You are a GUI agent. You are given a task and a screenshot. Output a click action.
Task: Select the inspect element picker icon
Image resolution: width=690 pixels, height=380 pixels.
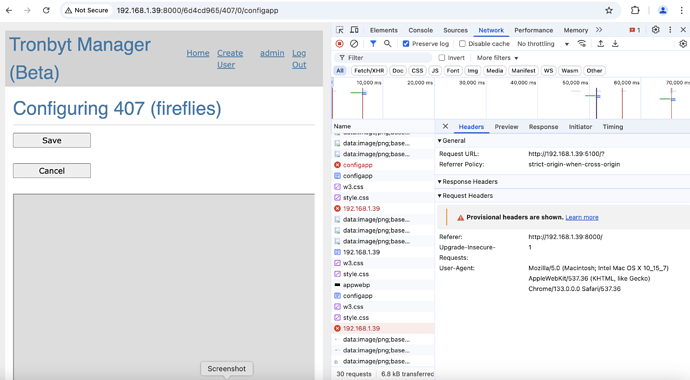coord(340,30)
